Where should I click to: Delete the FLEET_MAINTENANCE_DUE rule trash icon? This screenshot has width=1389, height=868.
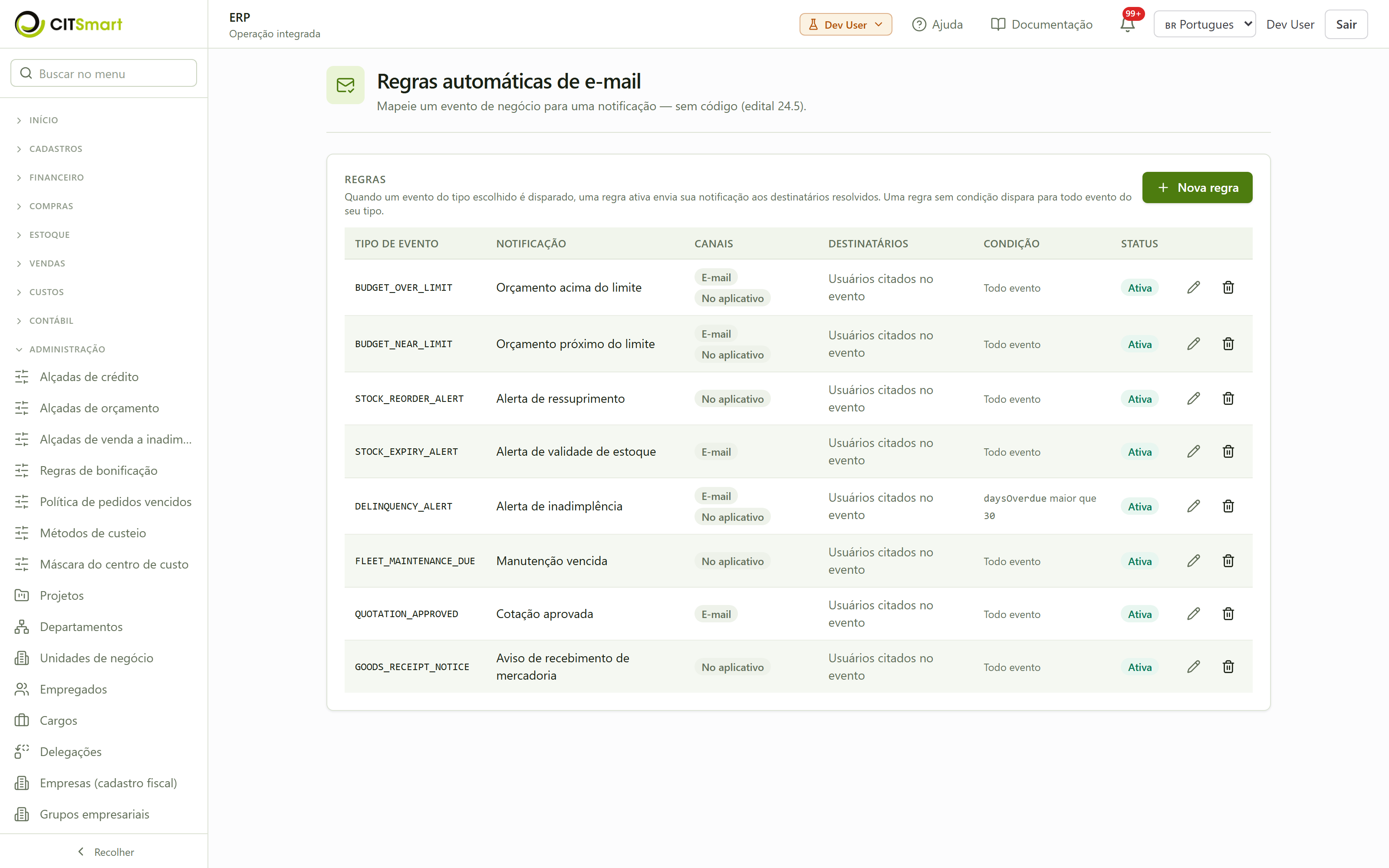click(1228, 561)
